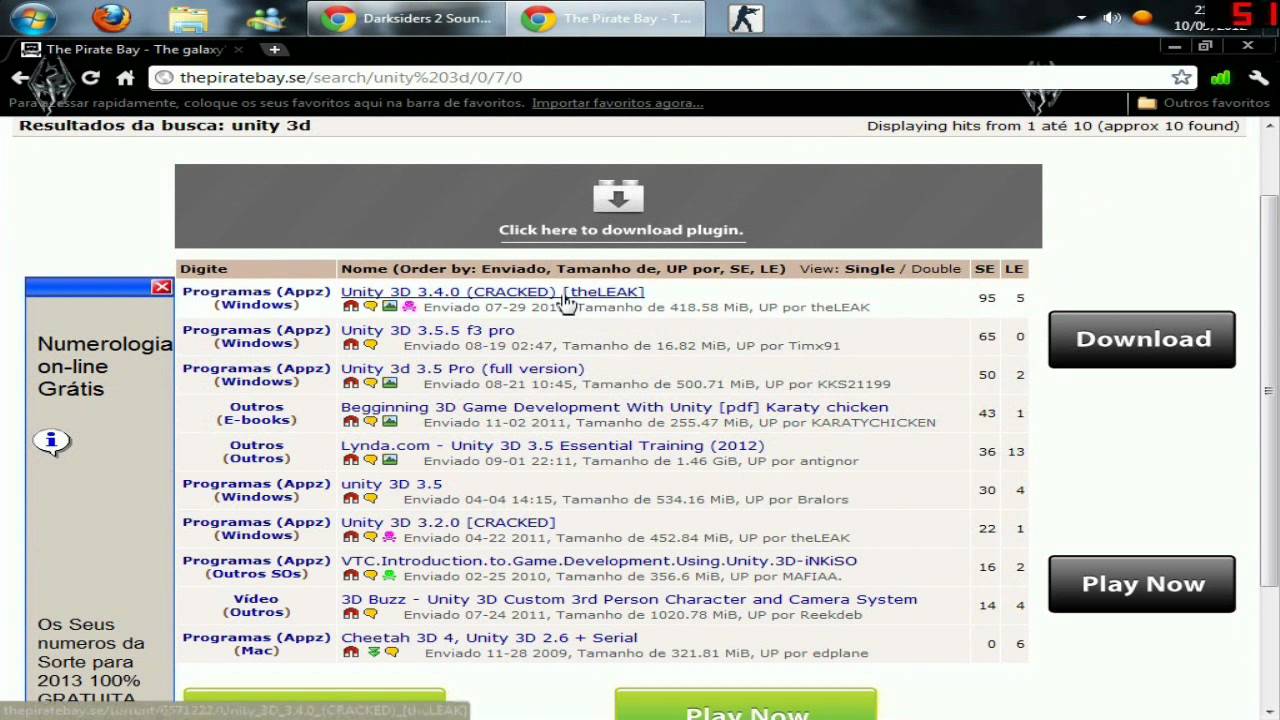Open Unity 3D 3.2.0 [CRACKED] link
1280x720 pixels.
(448, 522)
